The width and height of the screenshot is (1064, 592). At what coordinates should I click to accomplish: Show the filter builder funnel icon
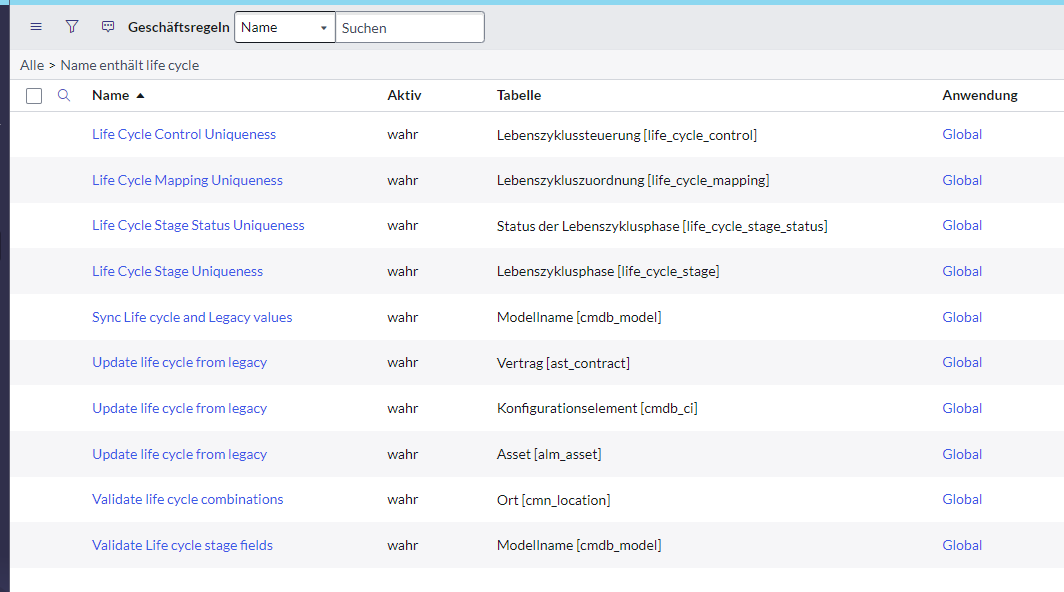pos(72,27)
